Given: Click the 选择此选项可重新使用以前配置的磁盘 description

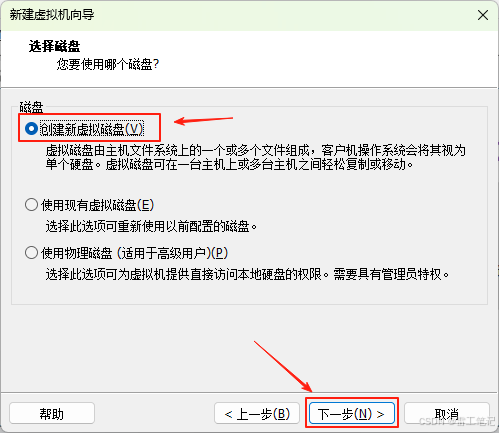Looking at the screenshot, I should tap(151, 227).
